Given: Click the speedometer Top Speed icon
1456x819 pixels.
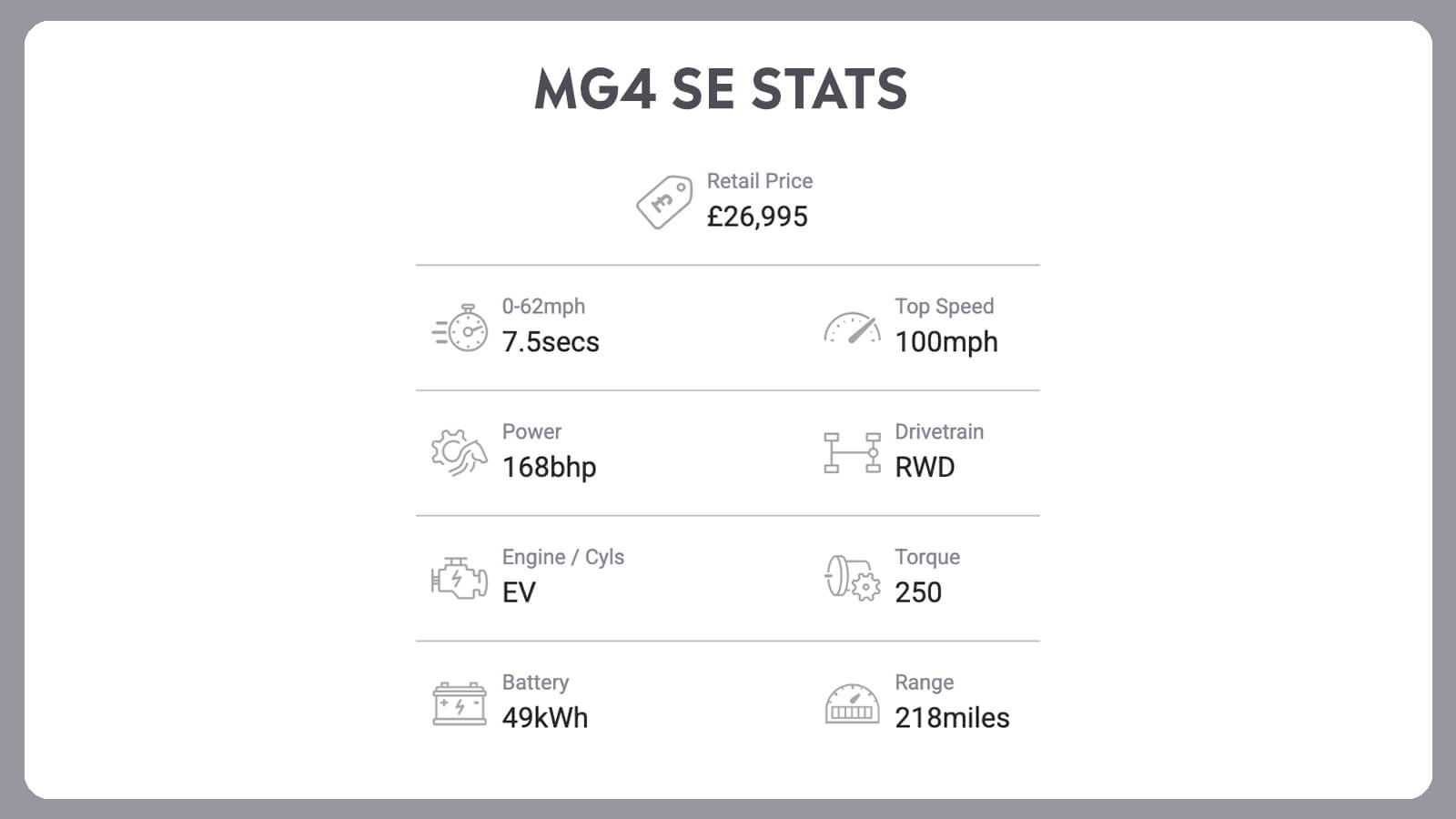Looking at the screenshot, I should 852,329.
